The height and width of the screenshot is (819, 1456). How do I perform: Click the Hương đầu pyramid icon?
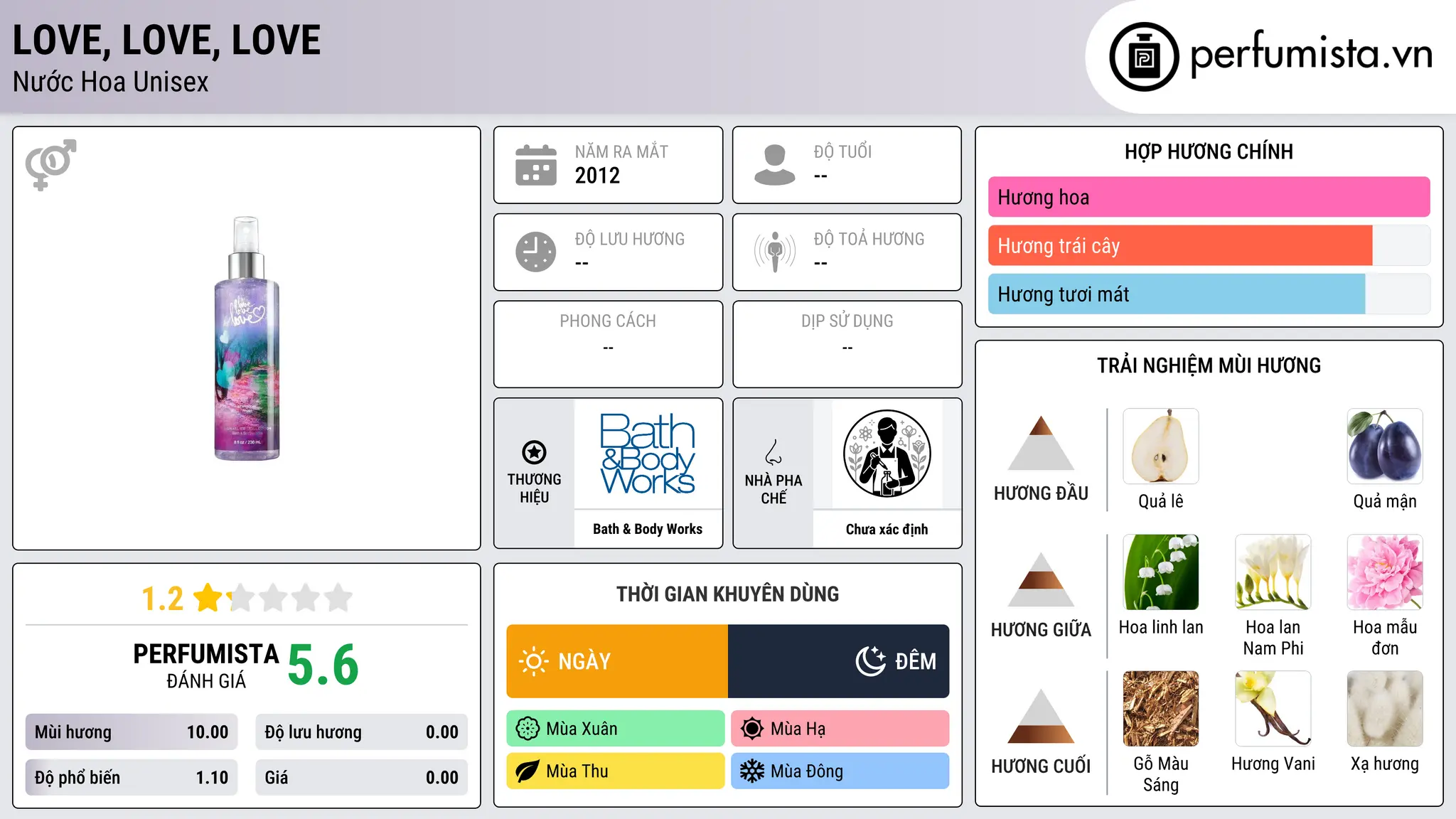point(1041,443)
